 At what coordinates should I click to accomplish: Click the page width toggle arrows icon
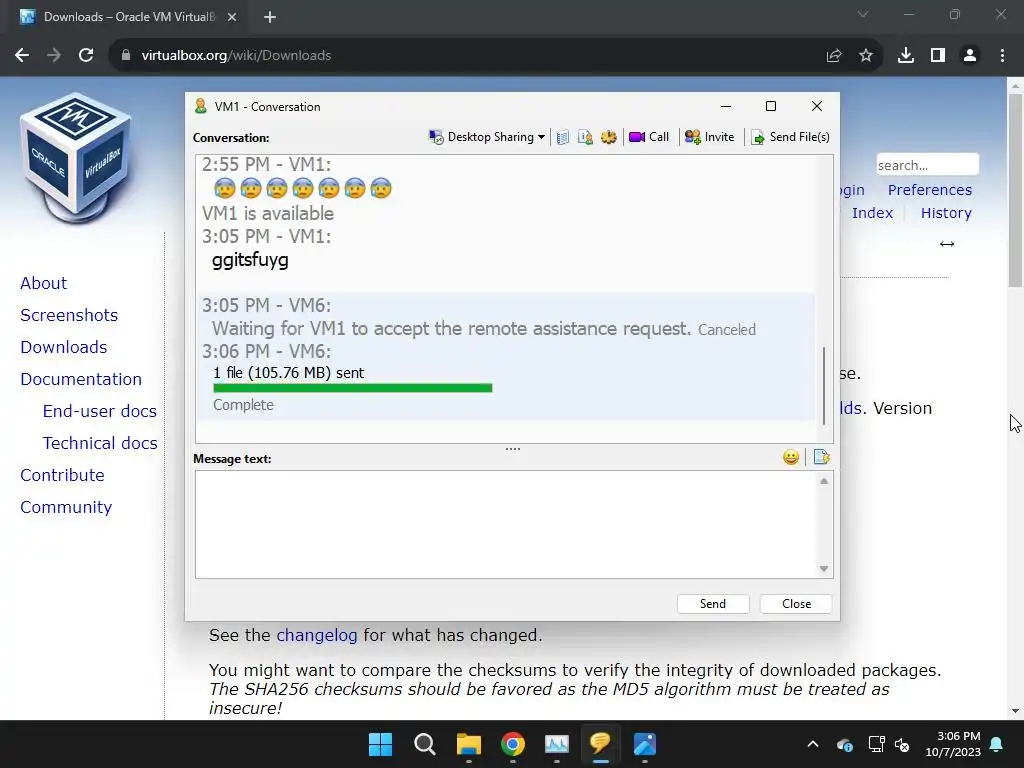(x=947, y=244)
